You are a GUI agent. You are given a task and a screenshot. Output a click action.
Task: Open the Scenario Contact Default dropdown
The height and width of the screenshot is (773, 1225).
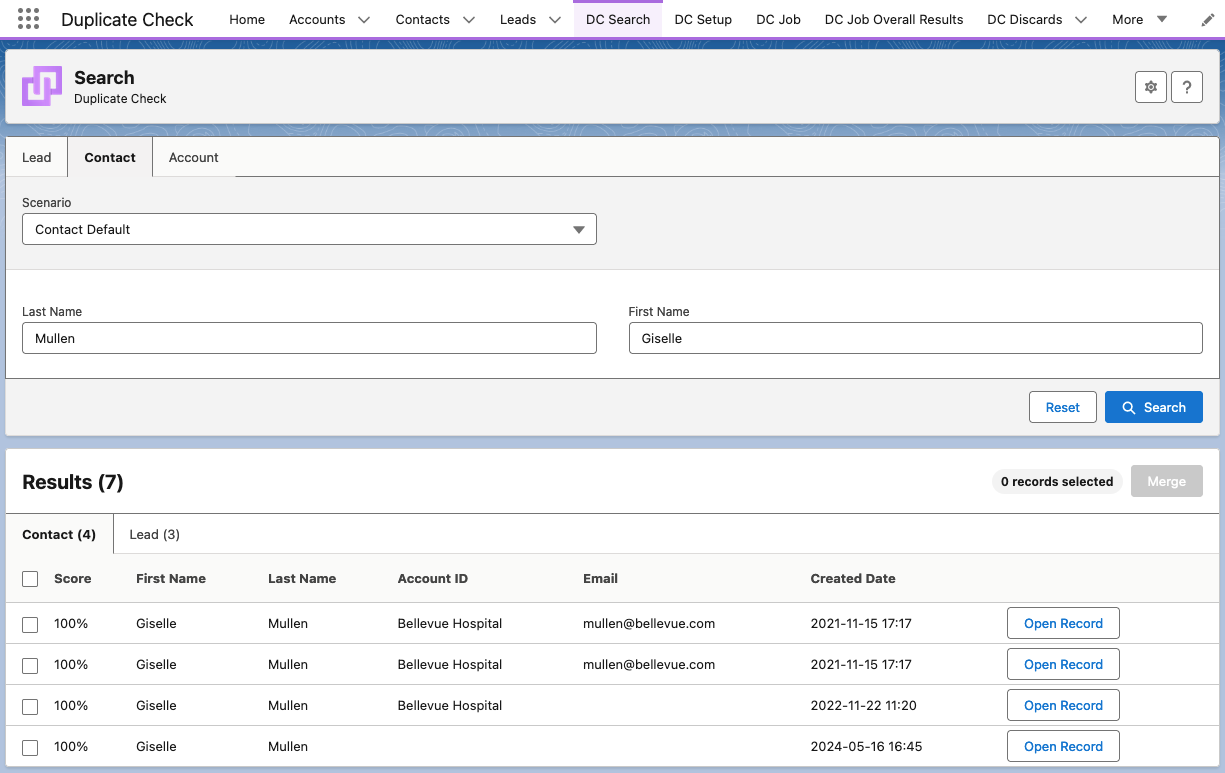coord(309,229)
